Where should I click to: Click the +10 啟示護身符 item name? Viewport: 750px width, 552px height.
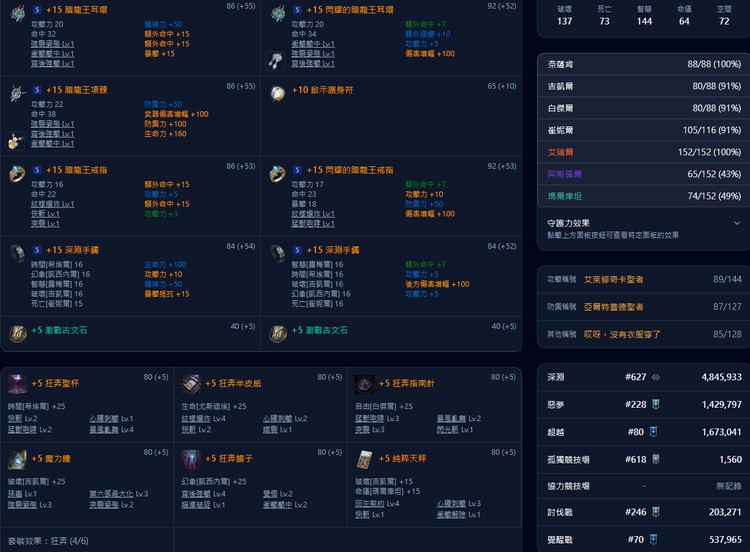click(322, 90)
